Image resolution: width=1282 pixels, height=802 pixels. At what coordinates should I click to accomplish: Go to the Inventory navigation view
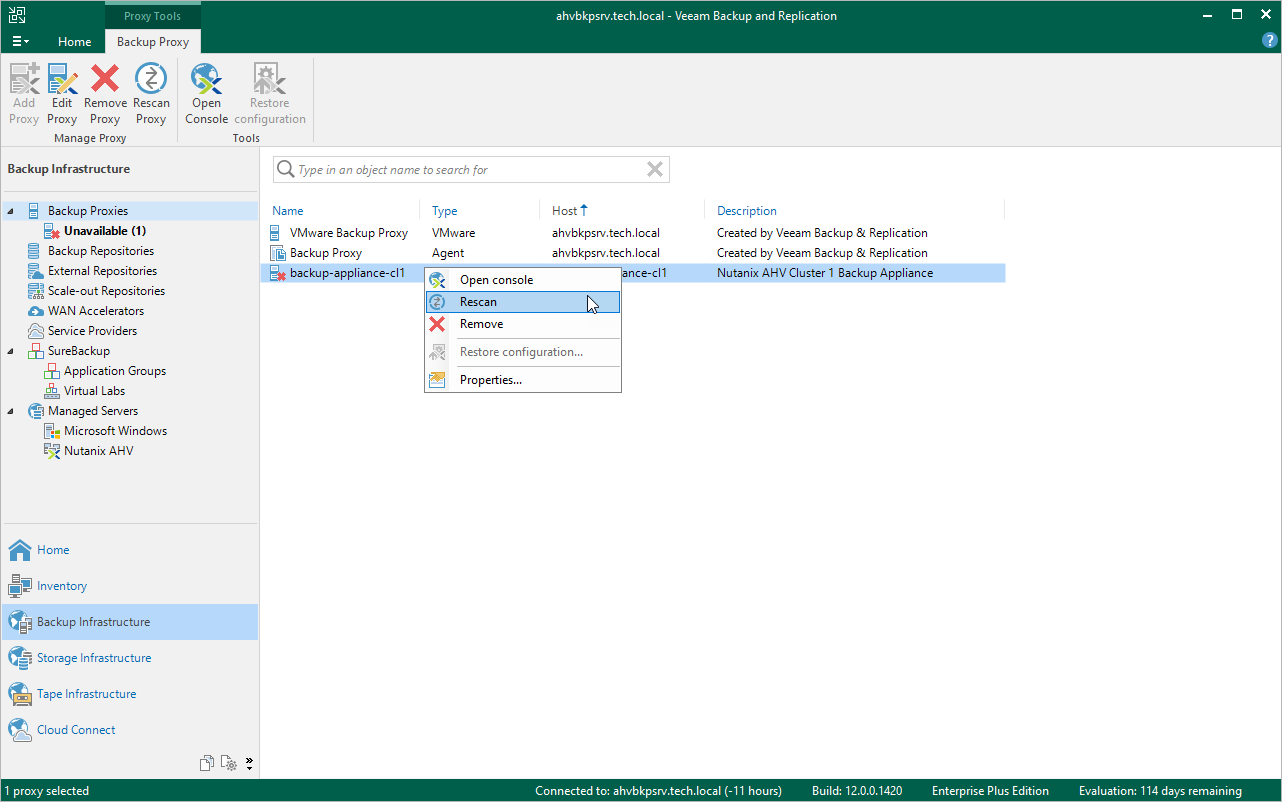(129, 586)
